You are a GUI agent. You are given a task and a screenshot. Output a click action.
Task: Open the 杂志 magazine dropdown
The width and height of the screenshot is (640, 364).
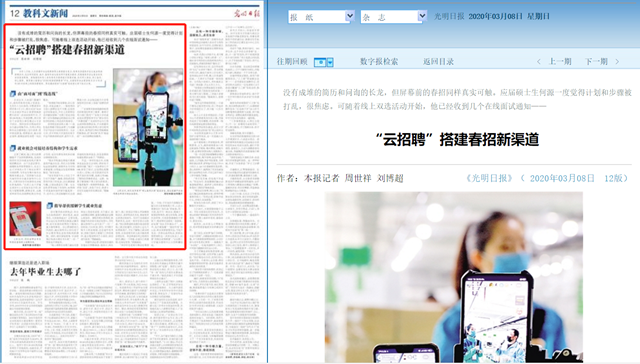pyautogui.click(x=393, y=17)
